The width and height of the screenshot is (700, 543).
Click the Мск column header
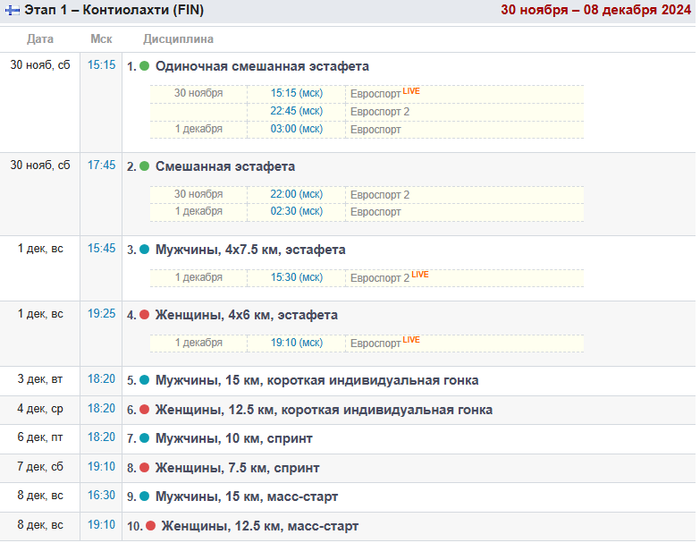(x=101, y=39)
